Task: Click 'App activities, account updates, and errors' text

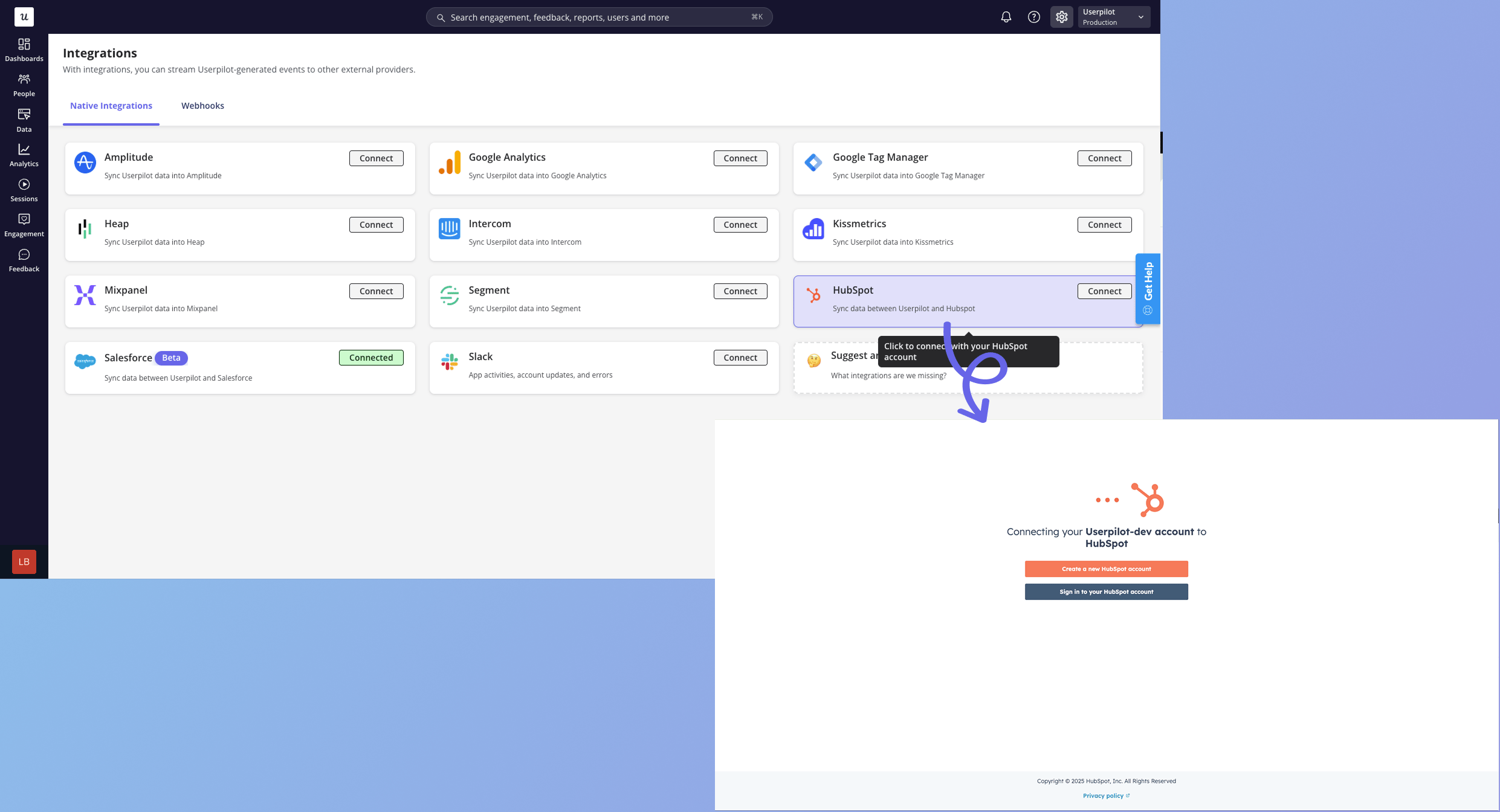Action: click(540, 375)
